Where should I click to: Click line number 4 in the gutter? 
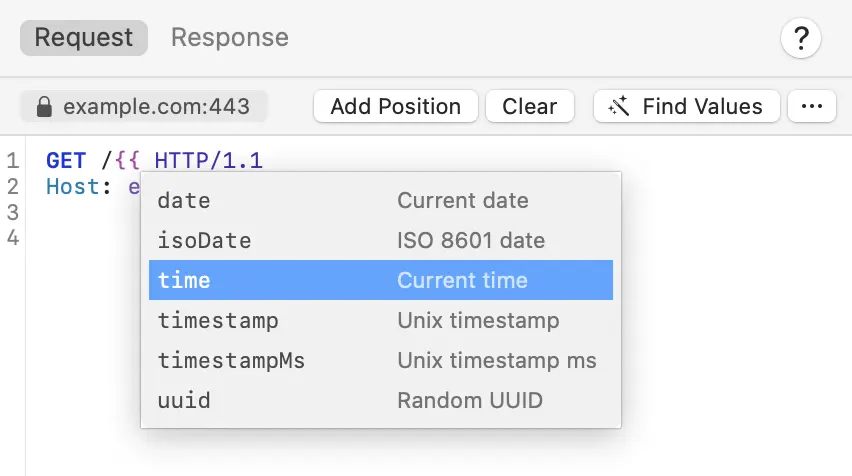[12, 238]
